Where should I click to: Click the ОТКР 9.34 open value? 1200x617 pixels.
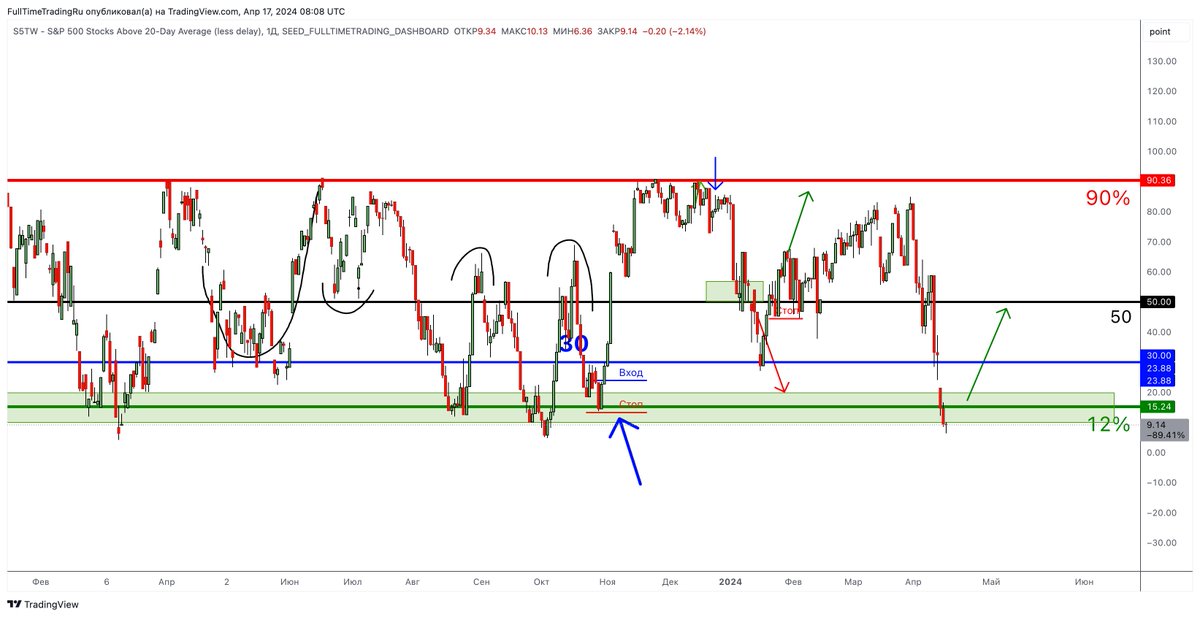475,31
